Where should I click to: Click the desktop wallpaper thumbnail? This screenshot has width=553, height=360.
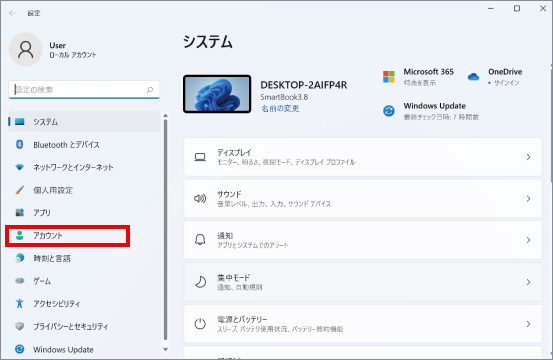click(x=217, y=94)
